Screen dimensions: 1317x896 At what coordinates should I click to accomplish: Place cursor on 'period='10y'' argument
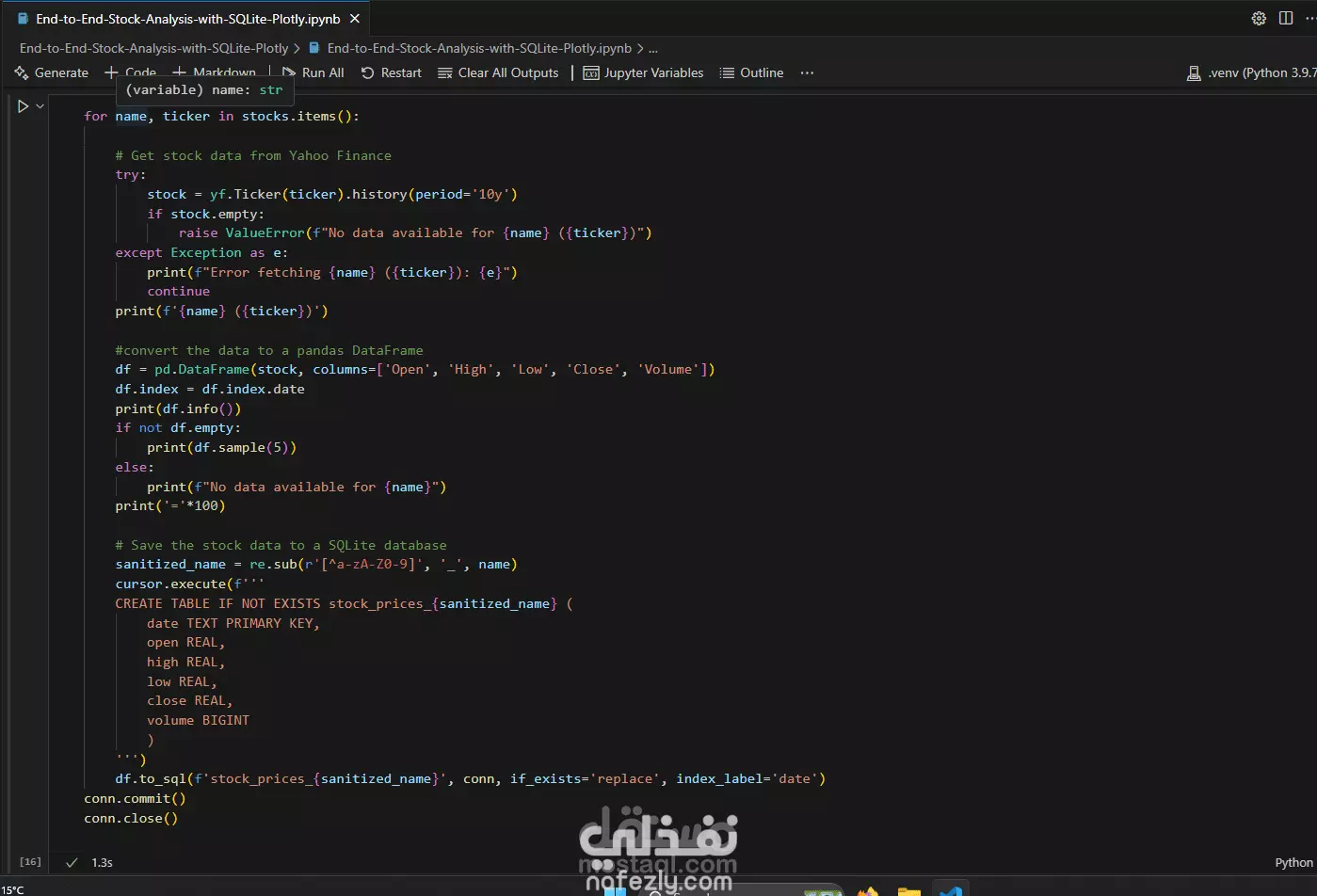[462, 194]
